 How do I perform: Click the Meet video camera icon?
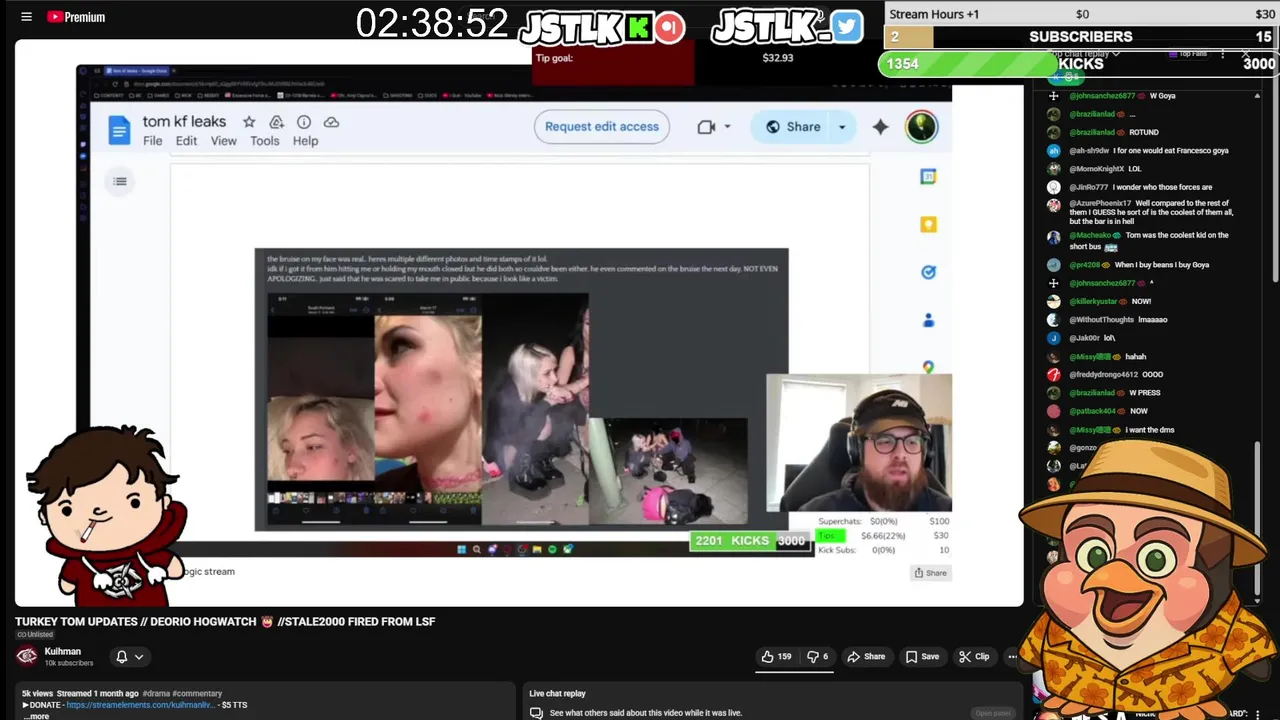click(706, 127)
